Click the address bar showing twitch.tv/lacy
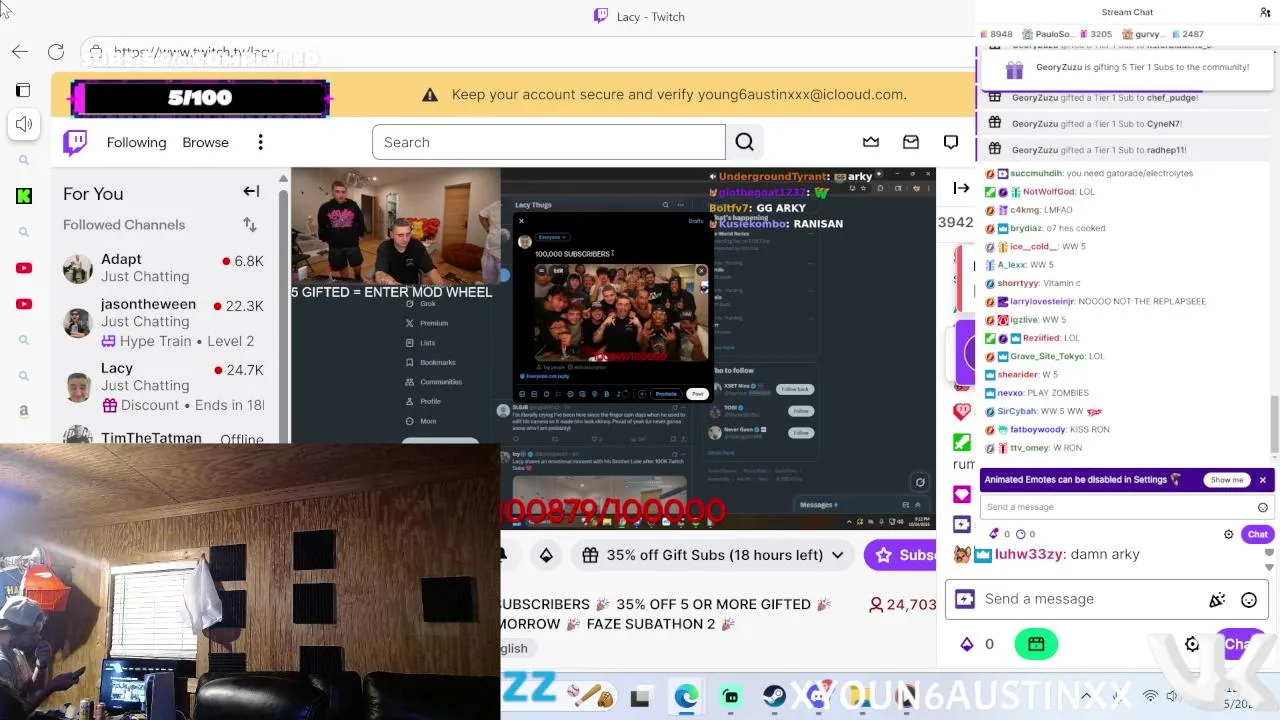 pos(193,51)
